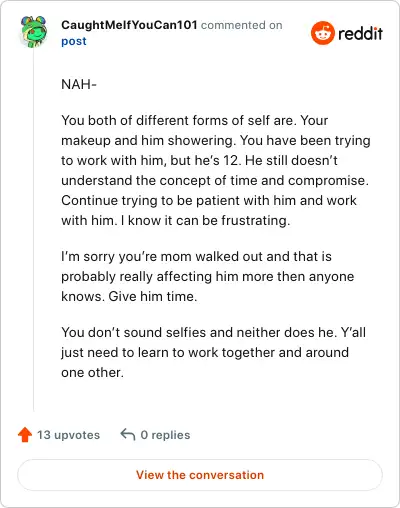
Task: Click the line "I'm sorry you're mom walked out"
Action: [x=196, y=256]
